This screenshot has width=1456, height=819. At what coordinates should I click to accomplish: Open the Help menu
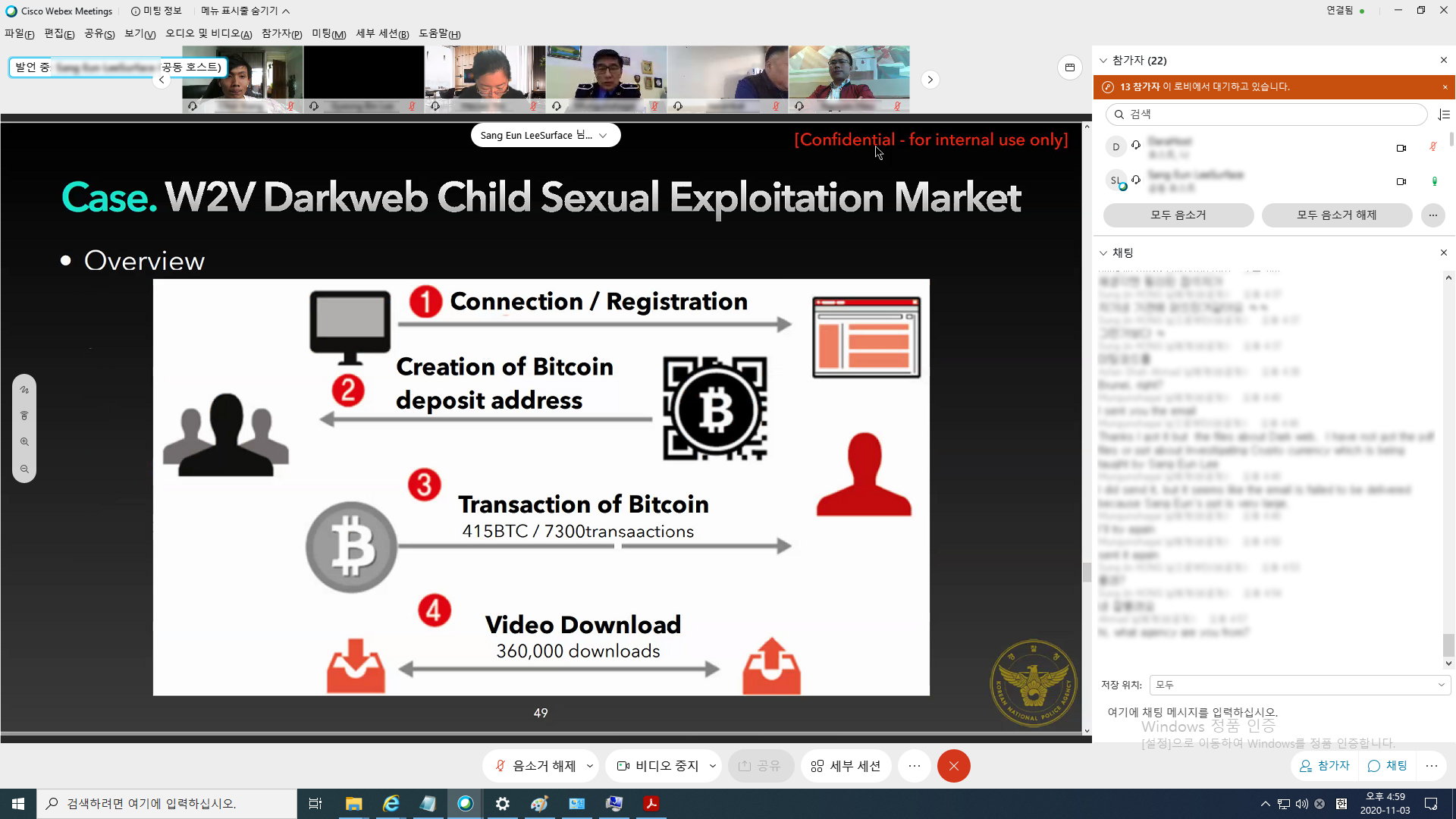point(439,33)
